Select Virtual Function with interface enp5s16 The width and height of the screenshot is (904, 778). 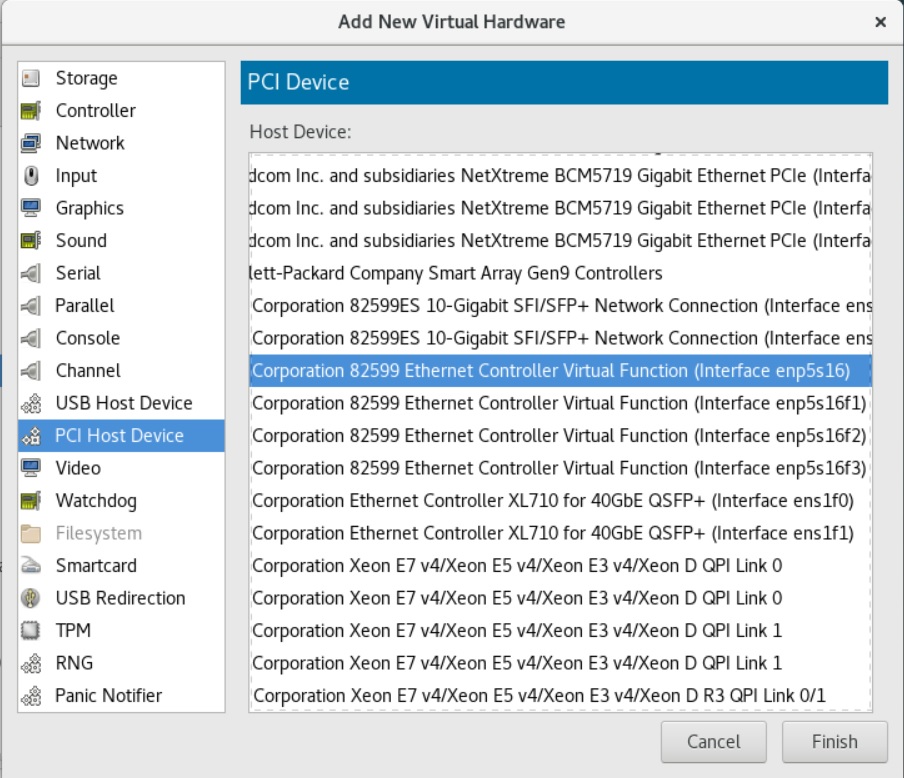[x=560, y=370]
